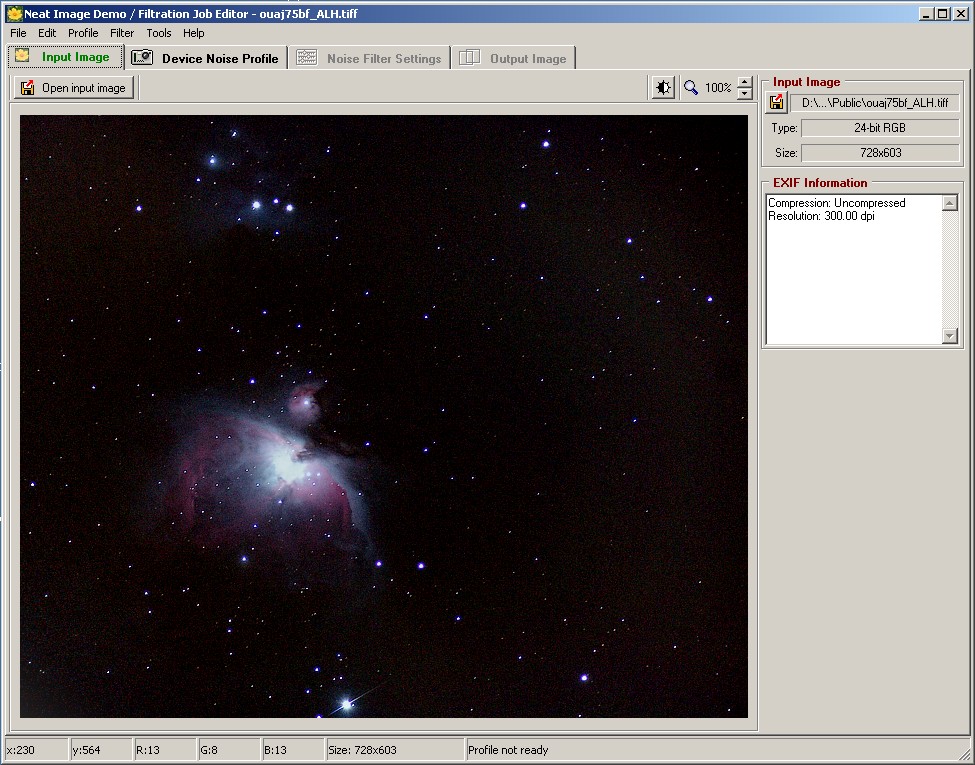Click the B:13 status bar value
Viewport: 975px width, 765px height.
[x=276, y=750]
